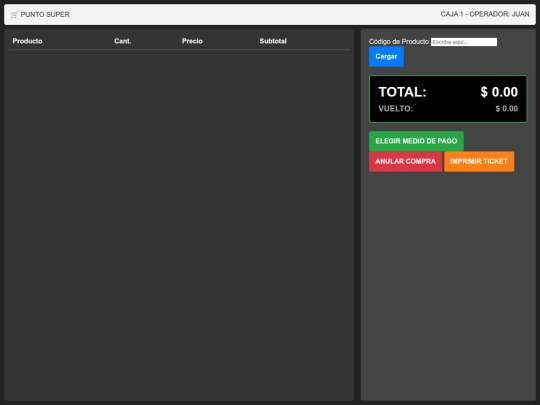Click the CAJA 1 - OPERADOR: JUAN label
Viewport: 540px width, 405px height.
[485, 14]
